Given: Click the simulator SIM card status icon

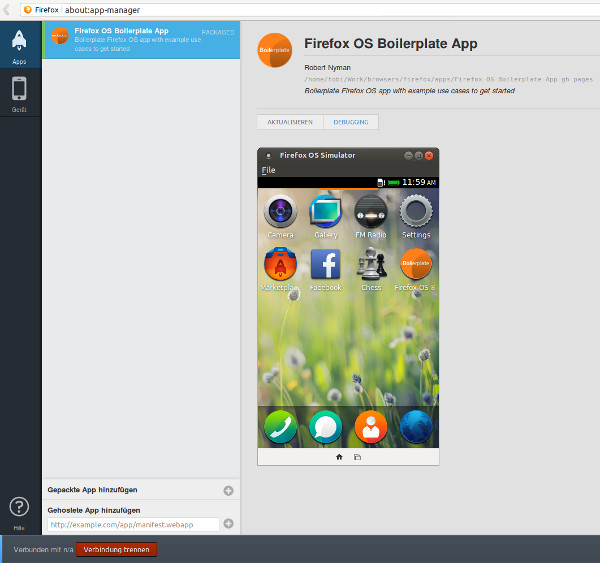Looking at the screenshot, I should coord(381,183).
